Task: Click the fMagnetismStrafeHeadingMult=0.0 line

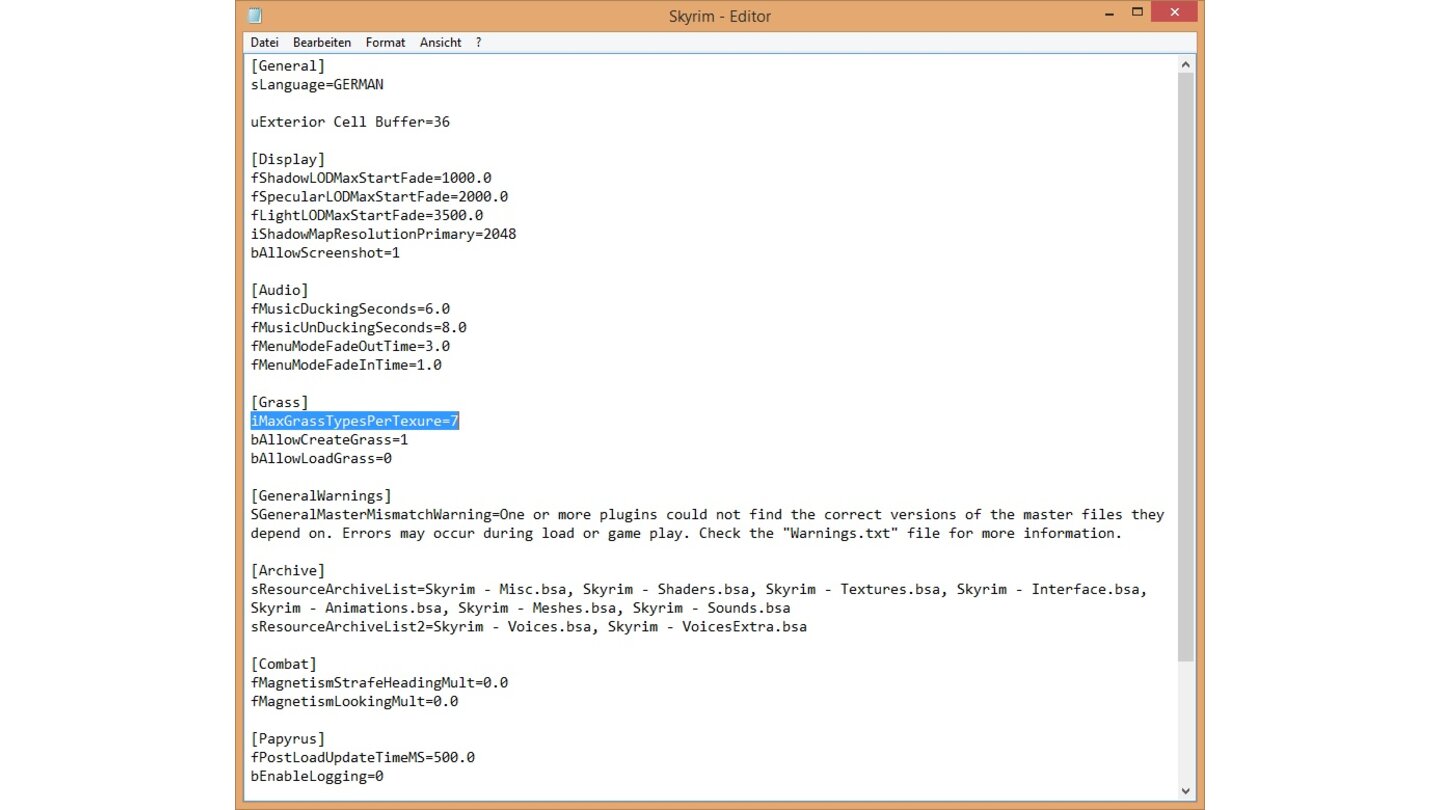Action: [379, 683]
